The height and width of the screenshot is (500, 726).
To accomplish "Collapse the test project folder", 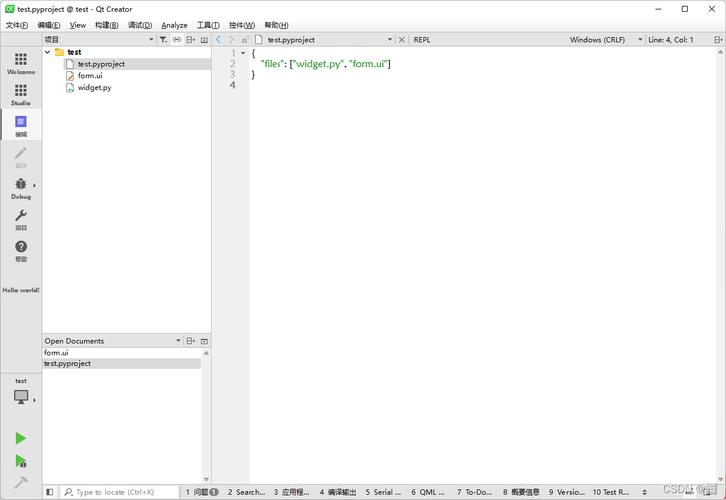I will point(48,52).
